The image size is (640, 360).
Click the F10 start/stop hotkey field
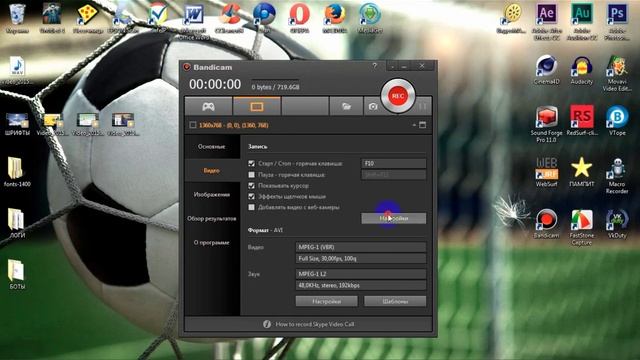tap(393, 163)
